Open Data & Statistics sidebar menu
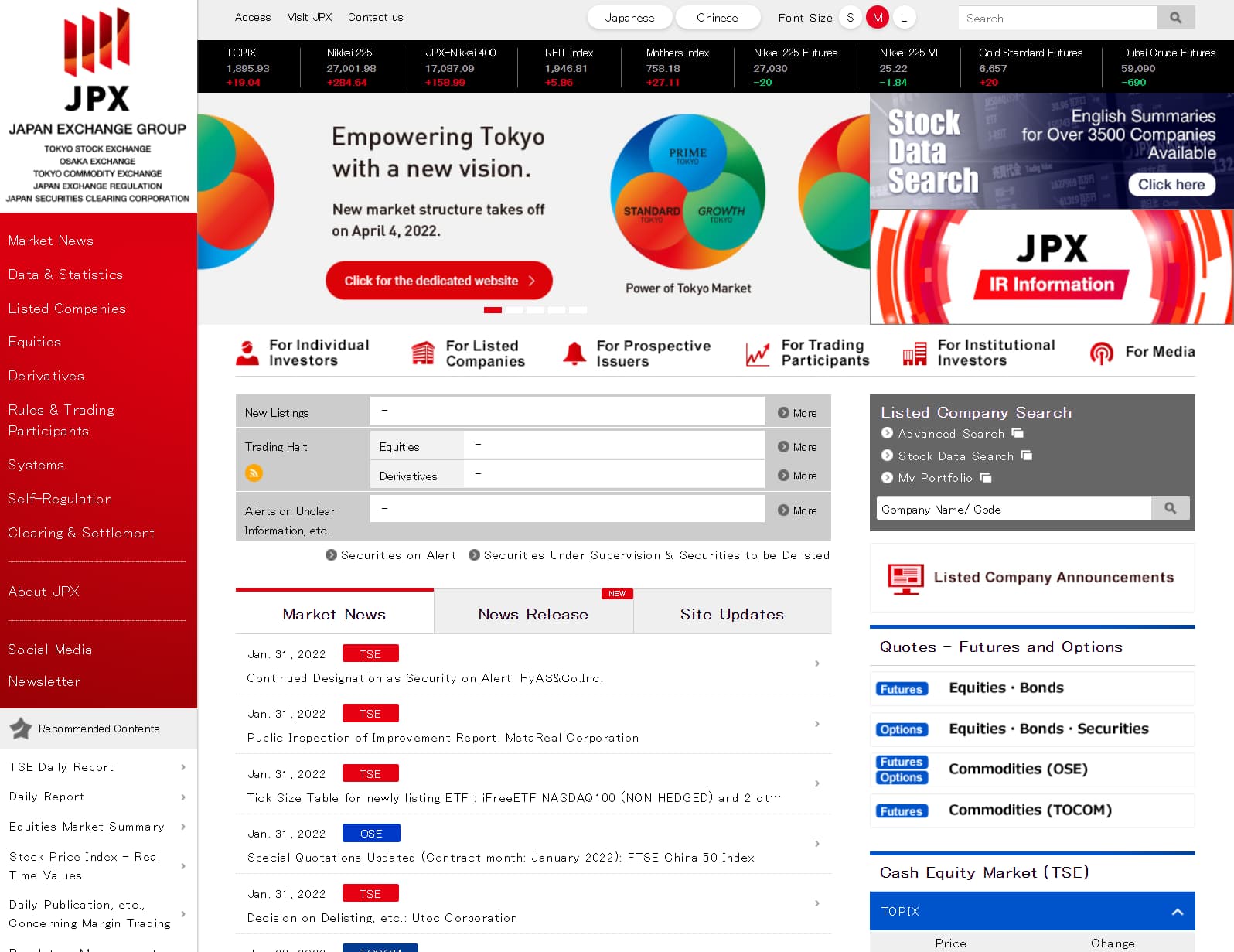Screen dimensions: 1234x952 [x=66, y=275]
